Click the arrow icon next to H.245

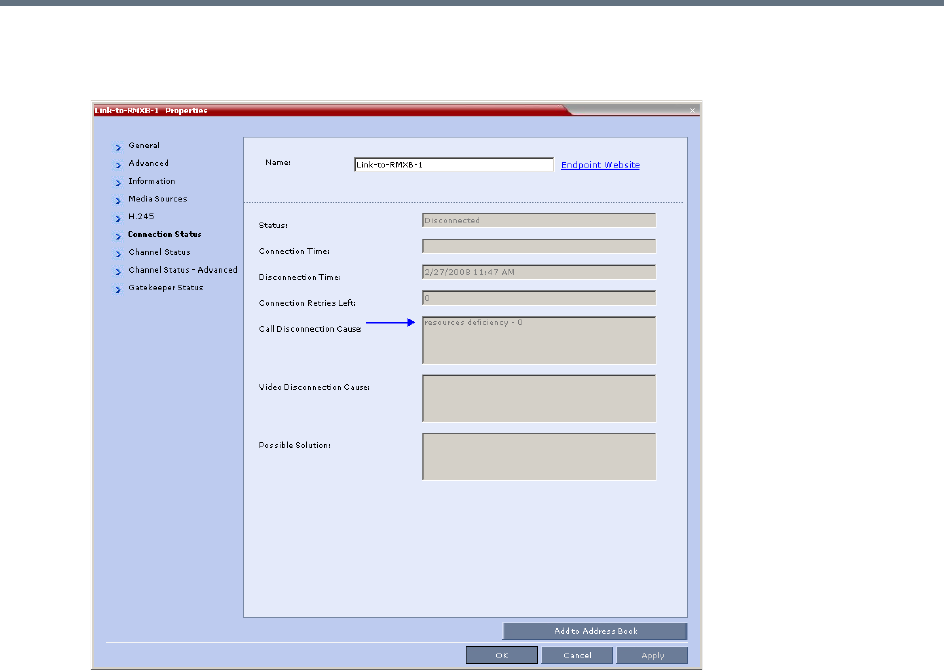click(x=118, y=218)
